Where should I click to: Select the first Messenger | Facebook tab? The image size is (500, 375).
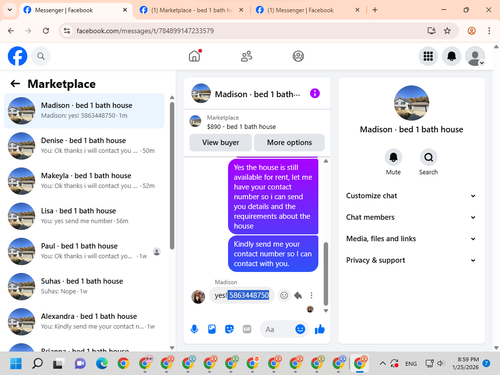click(x=75, y=10)
